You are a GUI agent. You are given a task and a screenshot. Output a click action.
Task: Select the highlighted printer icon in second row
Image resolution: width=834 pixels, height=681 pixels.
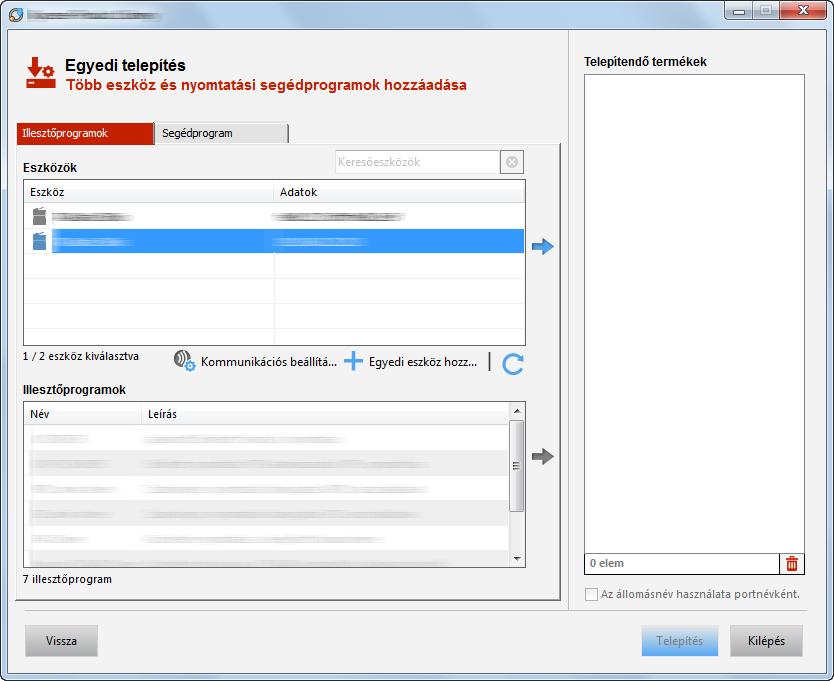(39, 242)
